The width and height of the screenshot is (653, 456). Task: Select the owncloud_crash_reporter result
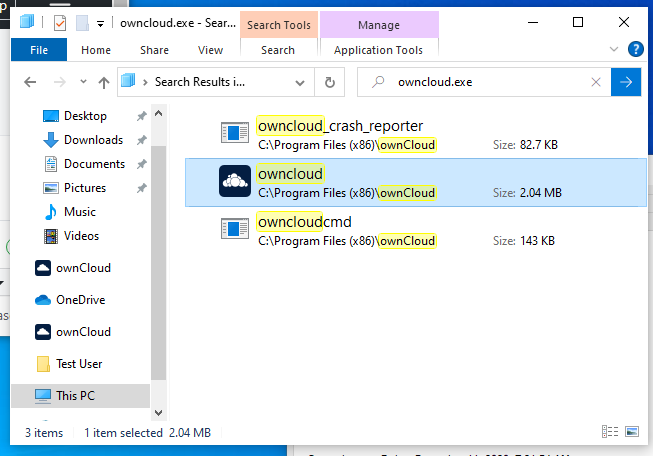click(416, 135)
